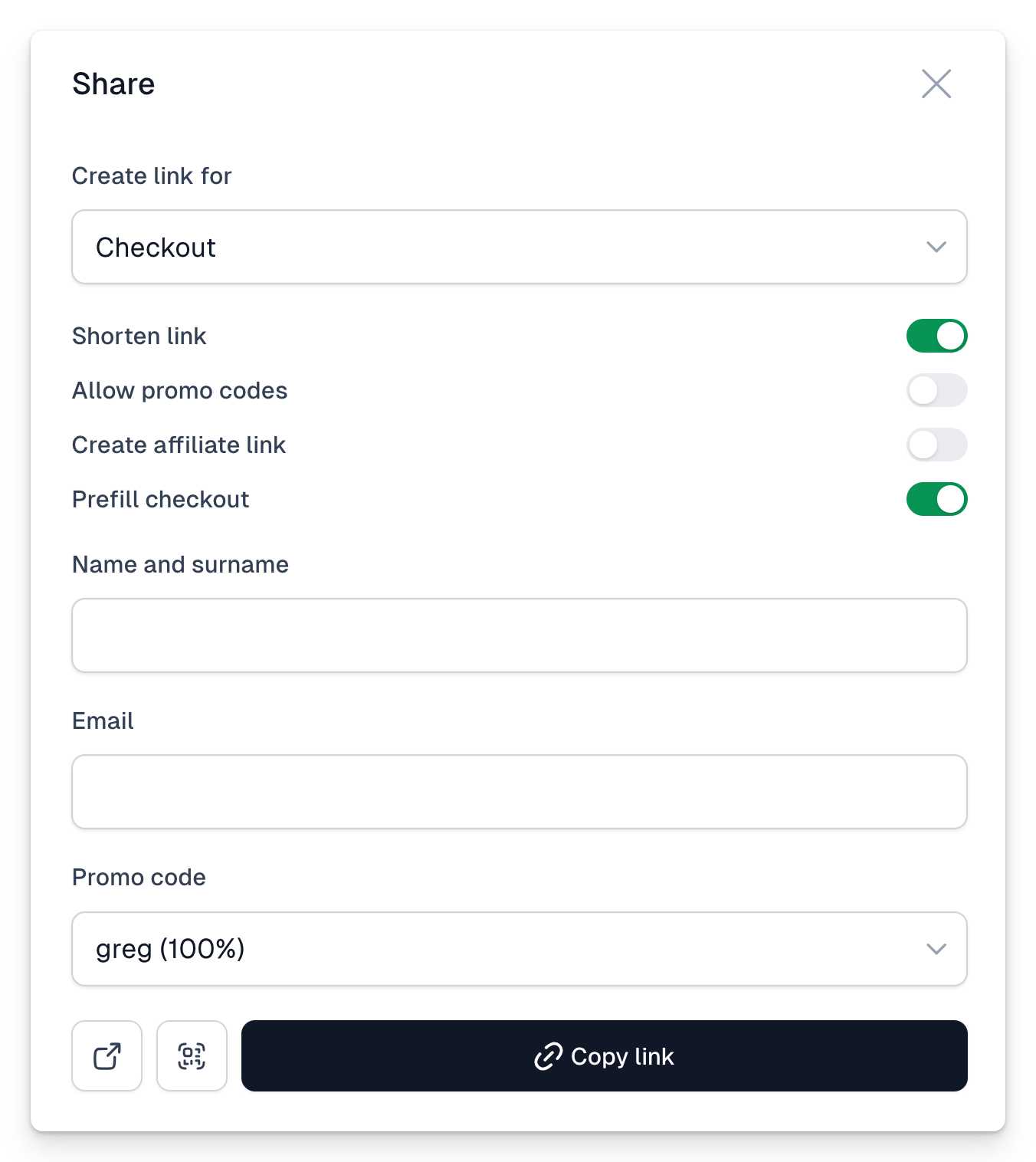Click the chevron on promo code dropdown
This screenshot has height=1162, width=1036.
click(x=936, y=949)
